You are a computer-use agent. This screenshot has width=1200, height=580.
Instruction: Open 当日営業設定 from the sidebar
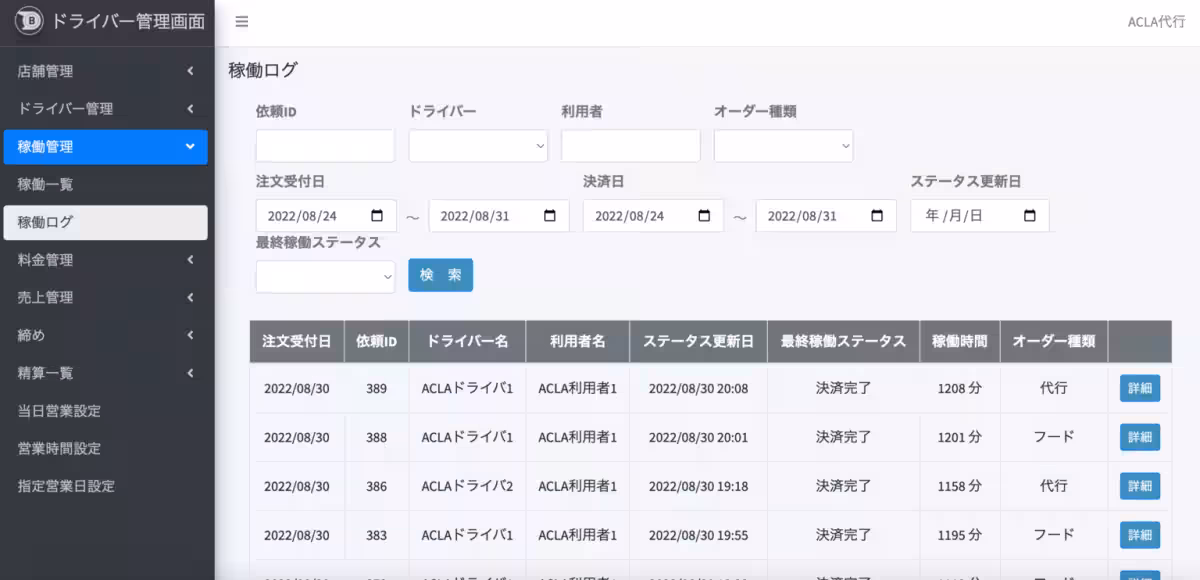click(x=59, y=411)
